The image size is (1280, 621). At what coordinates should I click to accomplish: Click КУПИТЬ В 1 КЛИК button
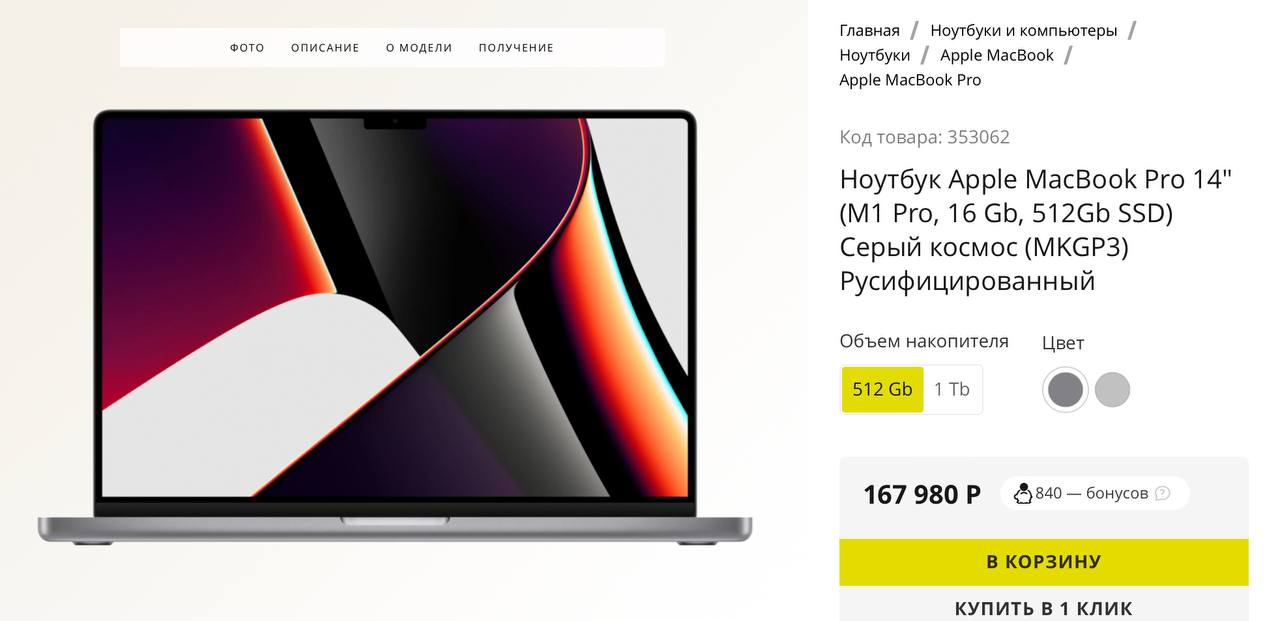point(1044,604)
